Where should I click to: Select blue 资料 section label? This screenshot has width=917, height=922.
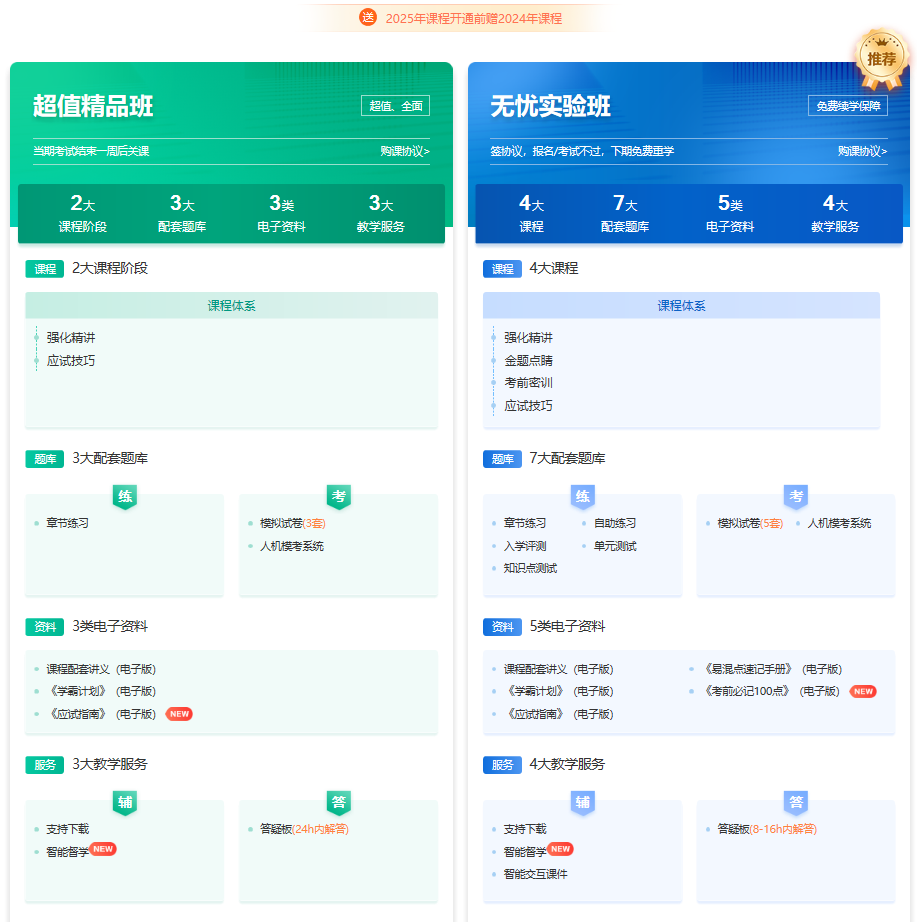(x=502, y=627)
